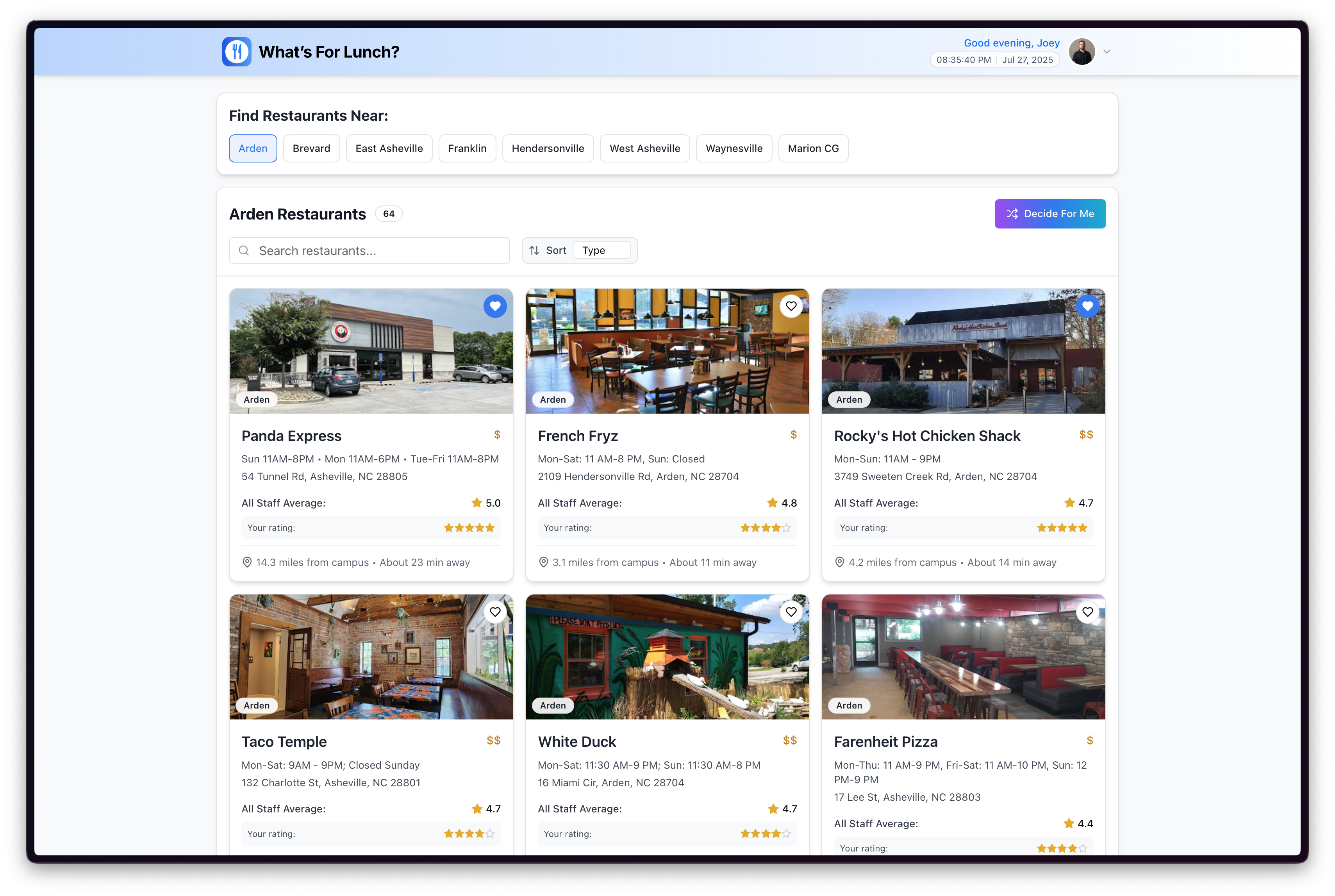Switch to Hendersonville location
Viewport: 1335px width, 896px height.
pyautogui.click(x=548, y=148)
